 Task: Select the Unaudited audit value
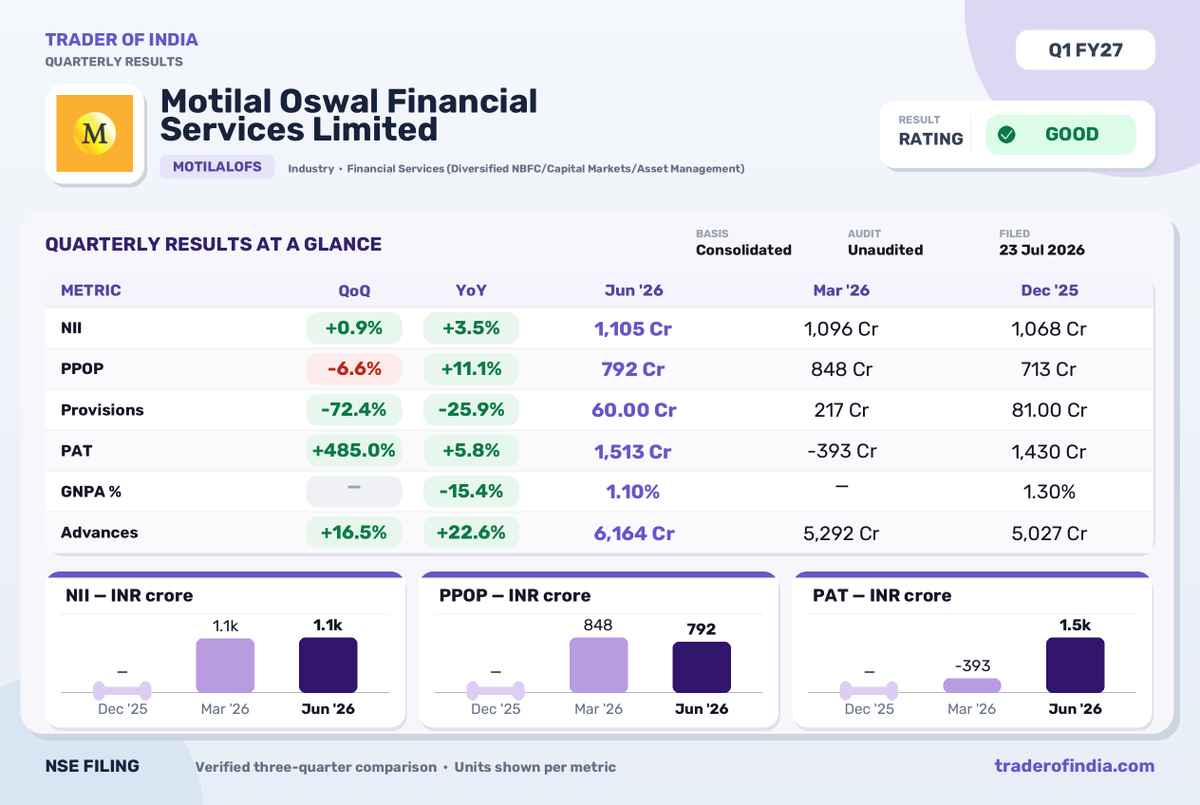(x=885, y=250)
